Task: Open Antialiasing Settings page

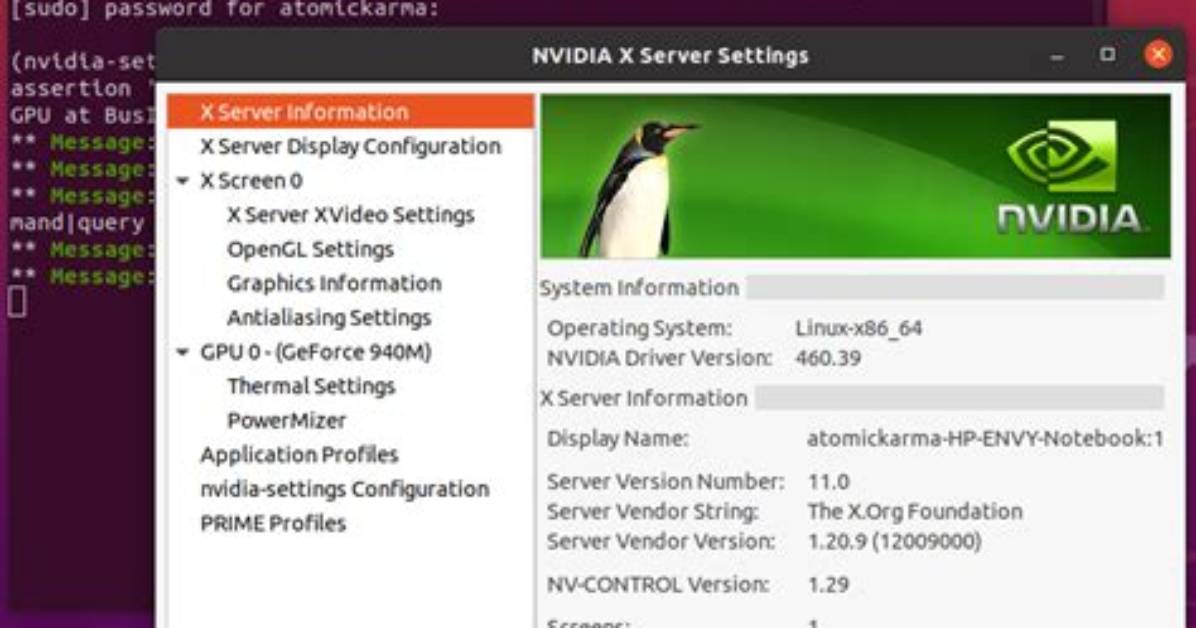Action: (x=329, y=317)
